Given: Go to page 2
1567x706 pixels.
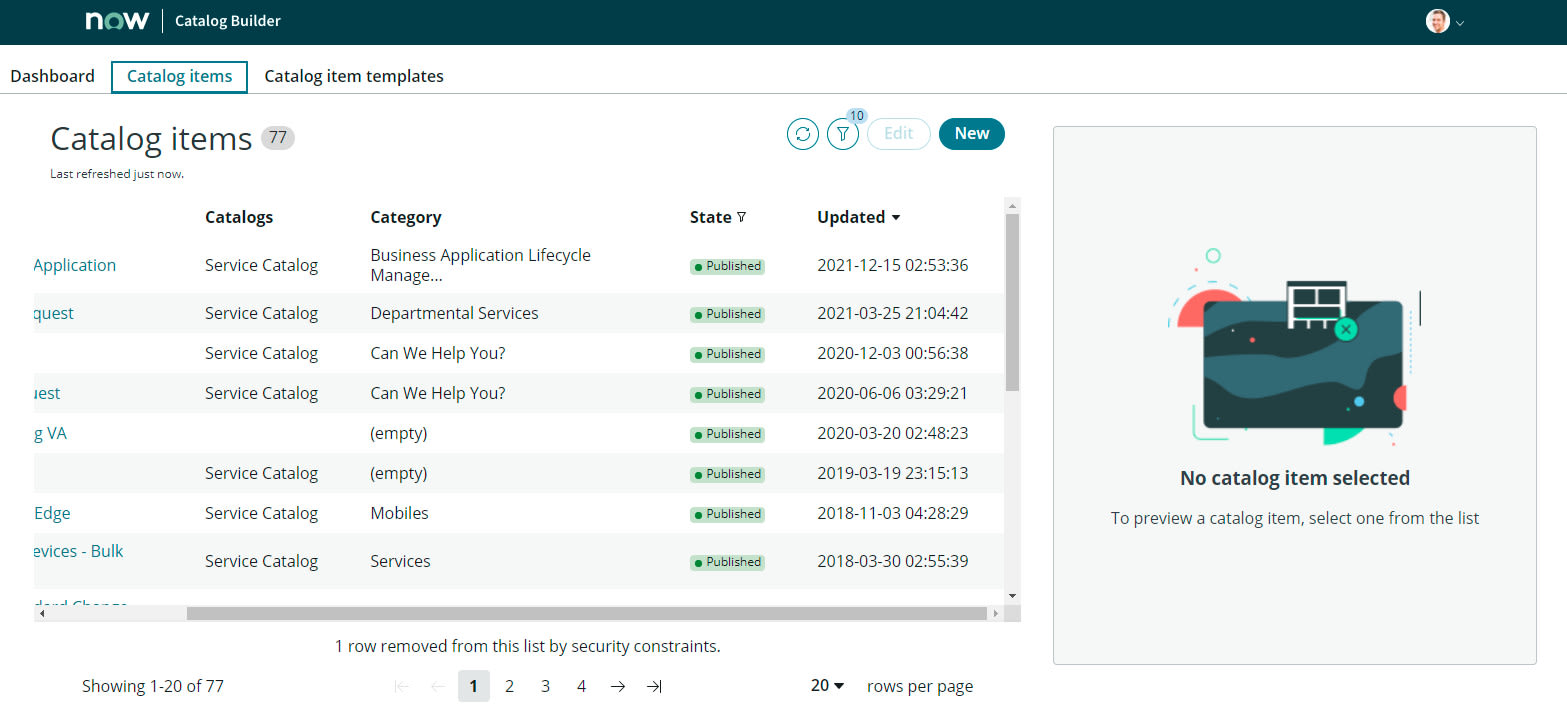Looking at the screenshot, I should point(510,686).
